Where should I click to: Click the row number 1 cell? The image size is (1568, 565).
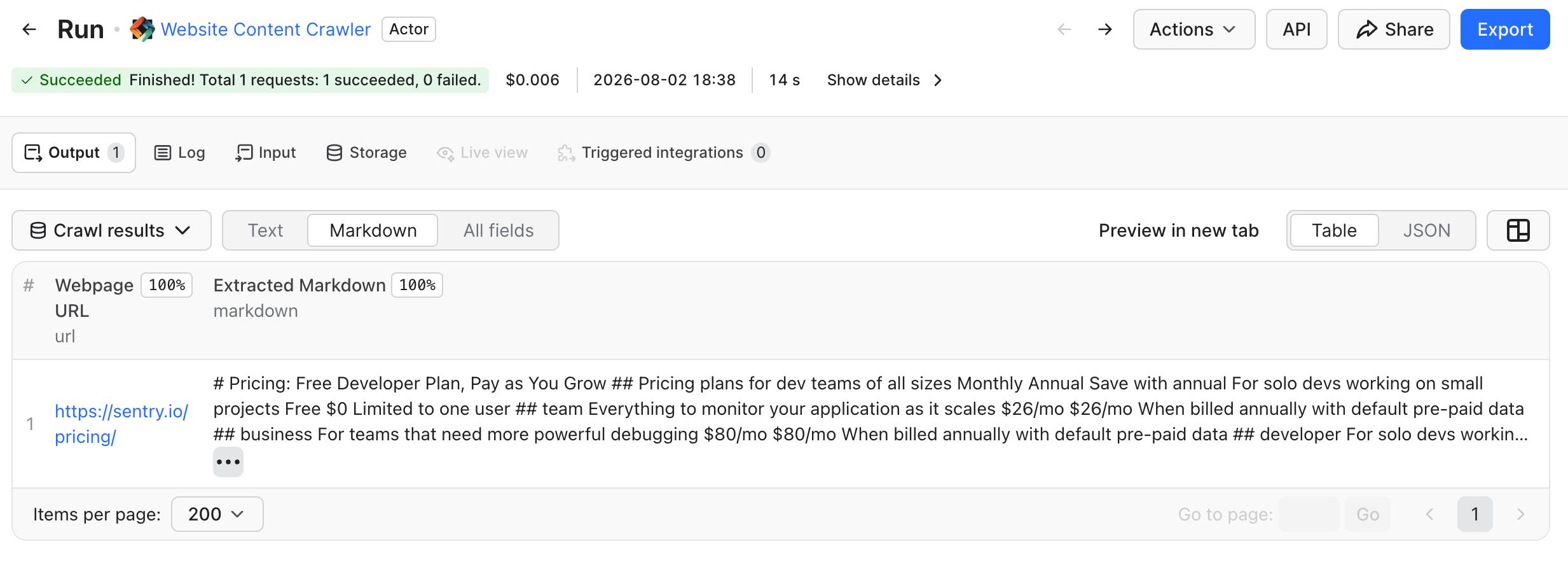pyautogui.click(x=30, y=424)
